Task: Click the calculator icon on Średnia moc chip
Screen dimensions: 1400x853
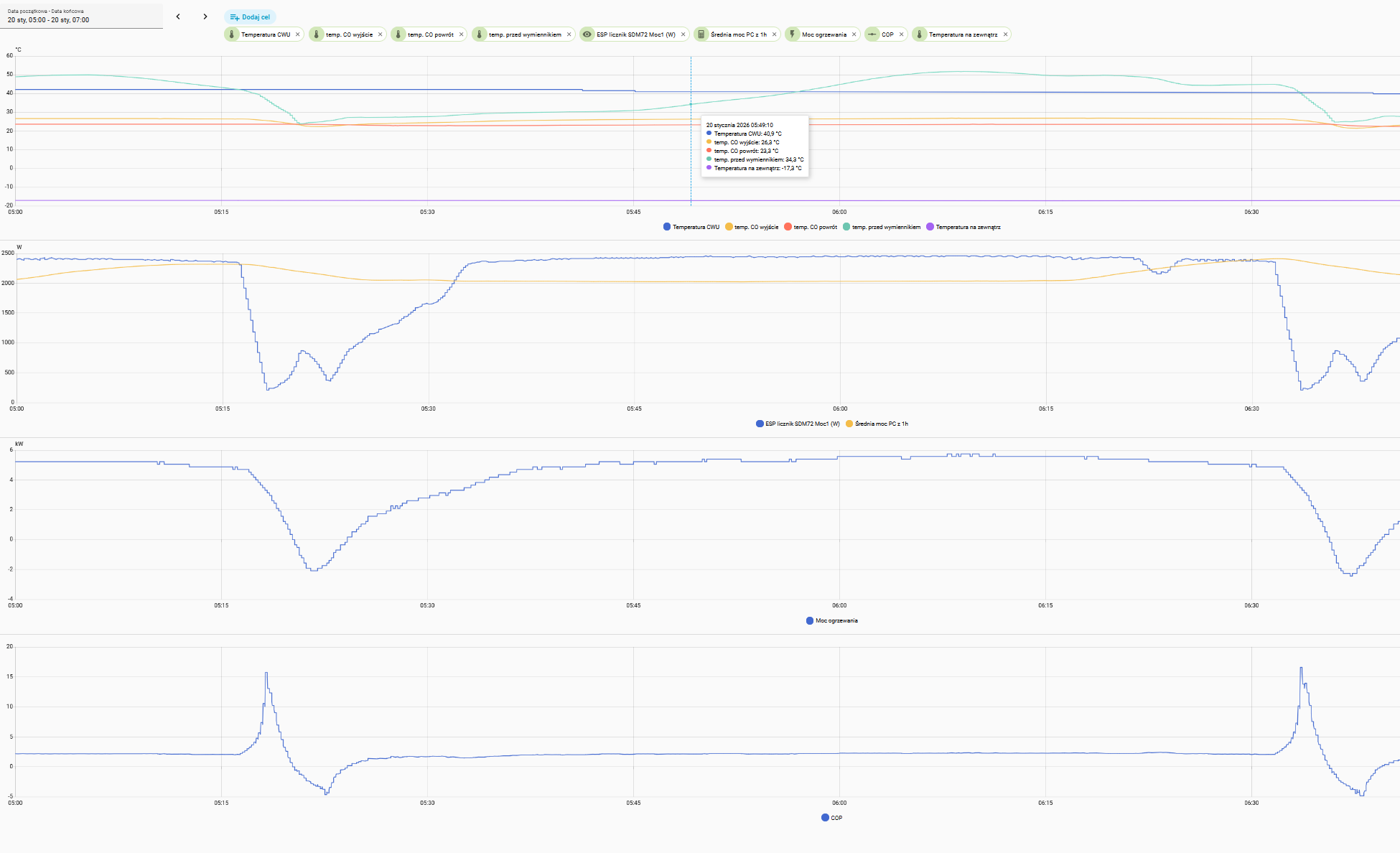Action: pyautogui.click(x=701, y=34)
